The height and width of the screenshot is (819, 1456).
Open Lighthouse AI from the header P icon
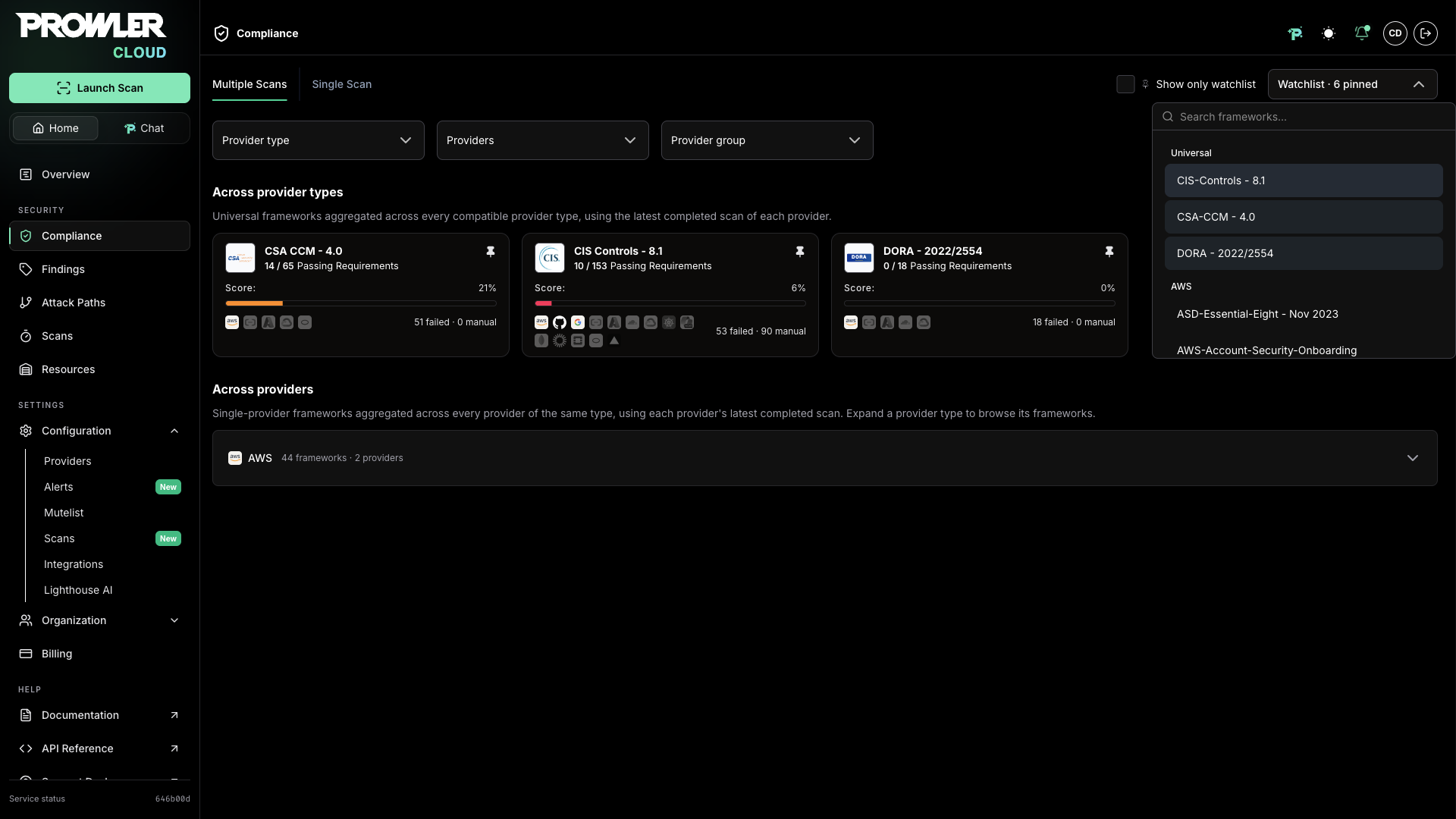coord(1295,33)
